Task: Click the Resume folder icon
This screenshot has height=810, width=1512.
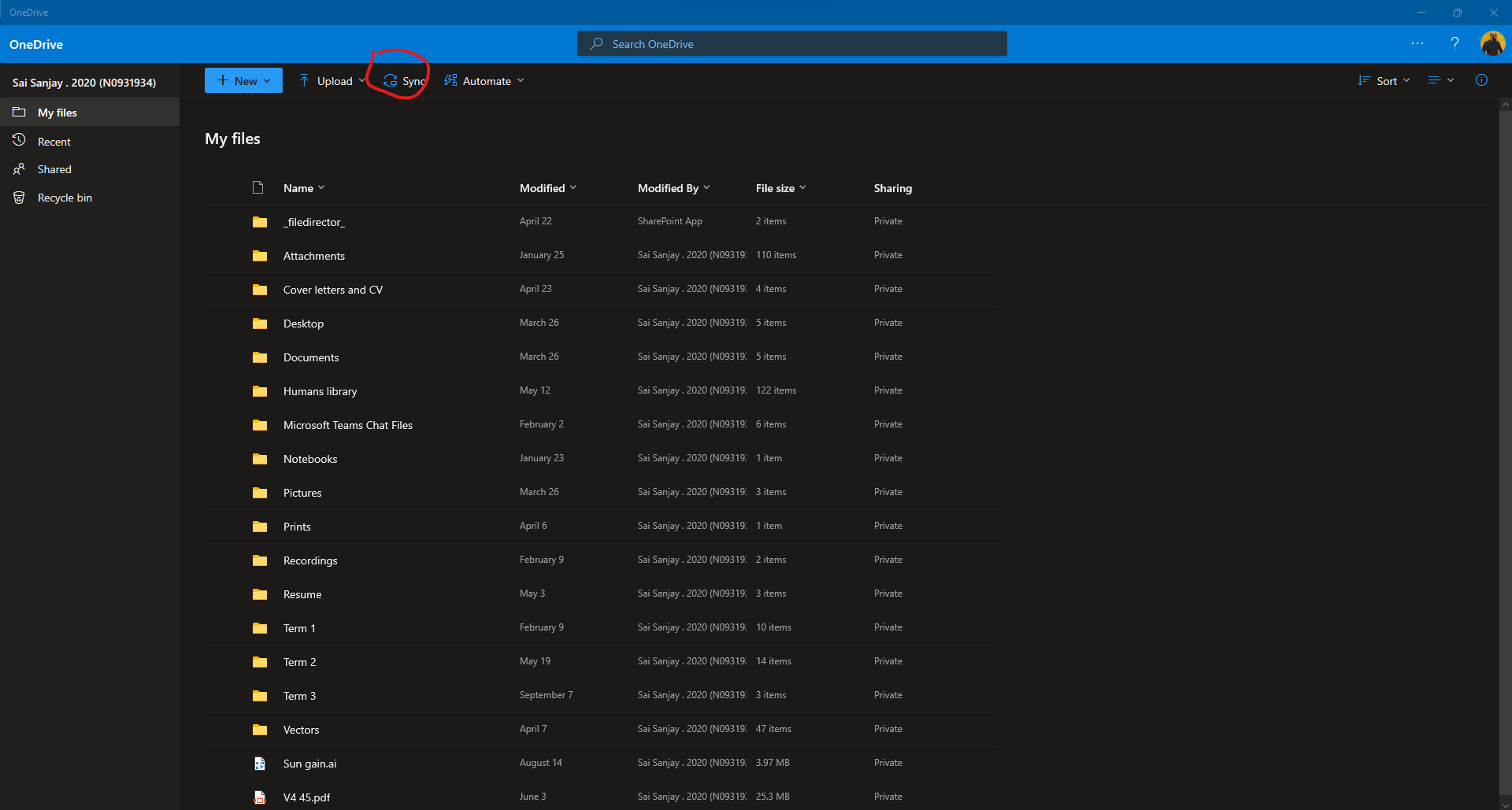Action: [260, 594]
